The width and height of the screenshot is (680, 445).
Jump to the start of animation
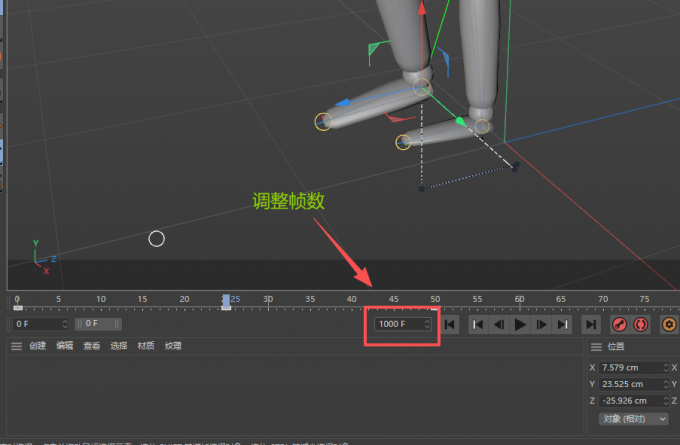pos(450,324)
